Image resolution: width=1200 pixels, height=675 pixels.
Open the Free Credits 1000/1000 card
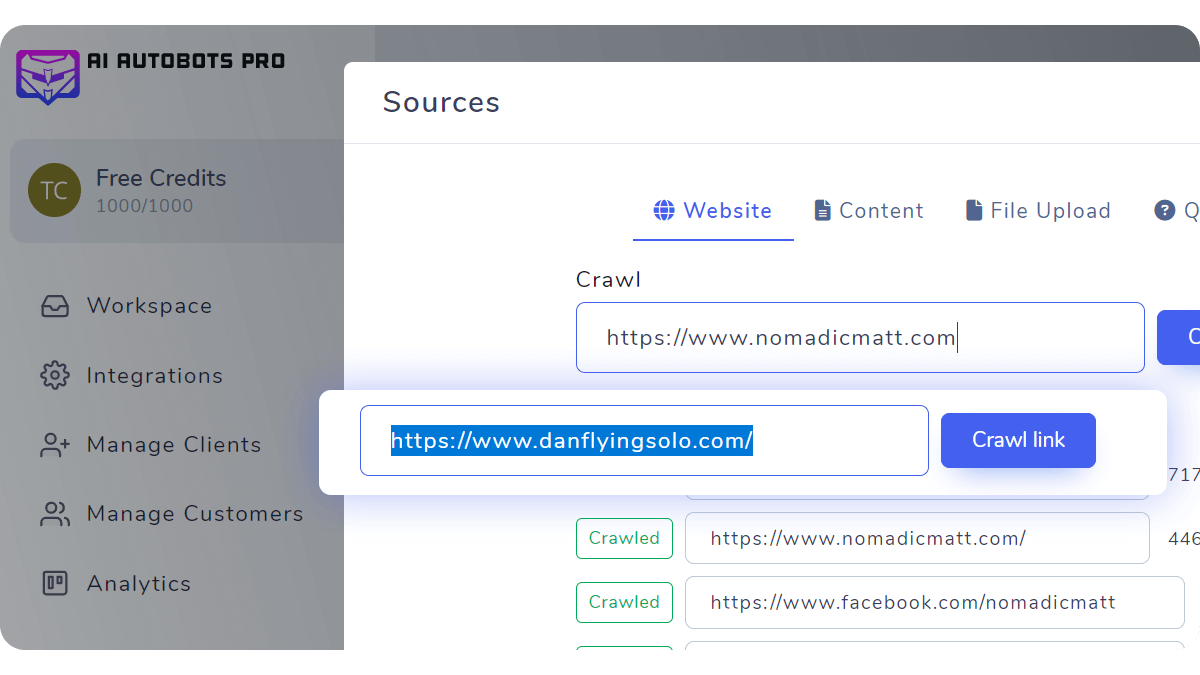click(177, 191)
